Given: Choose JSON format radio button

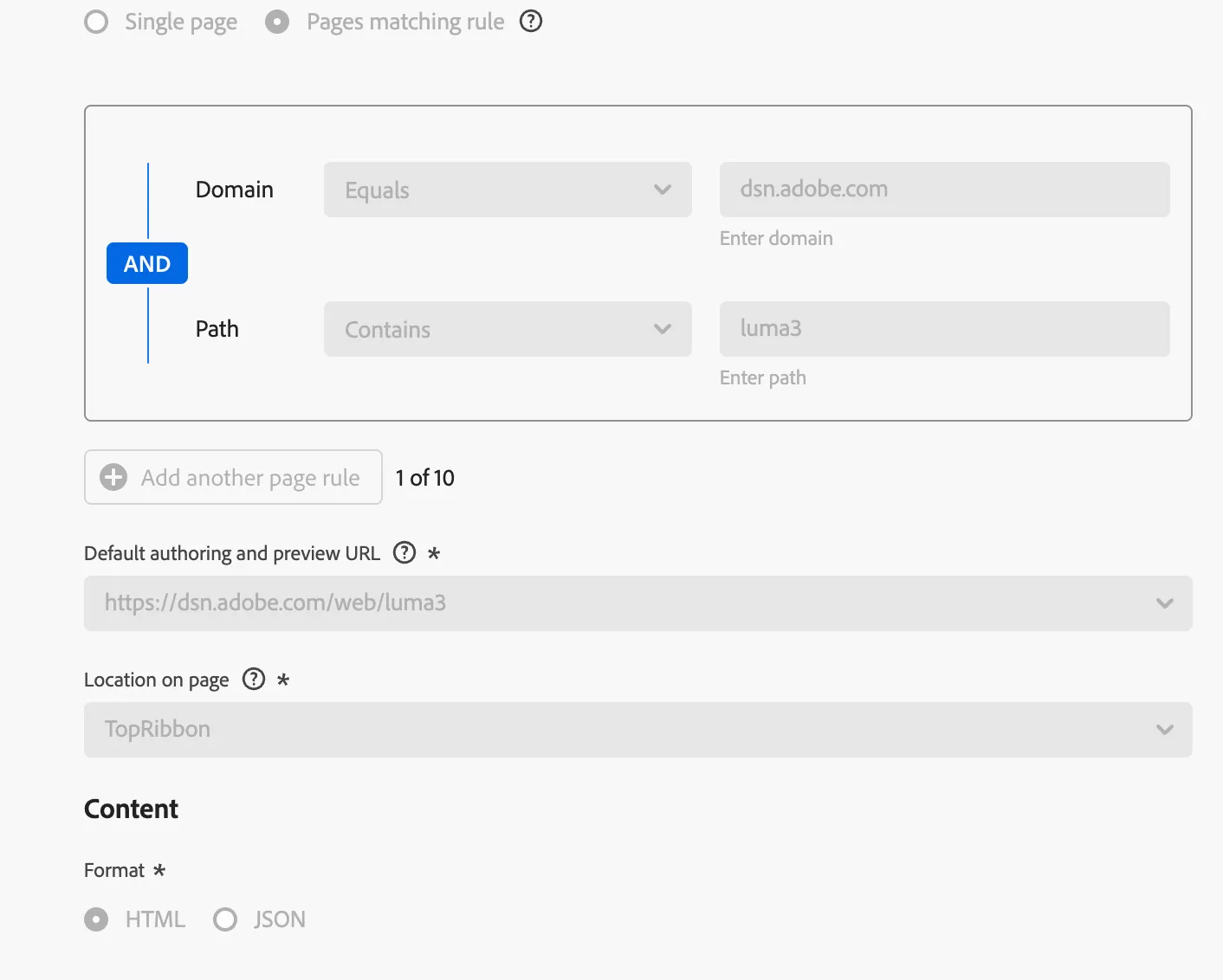Looking at the screenshot, I should pos(225,919).
